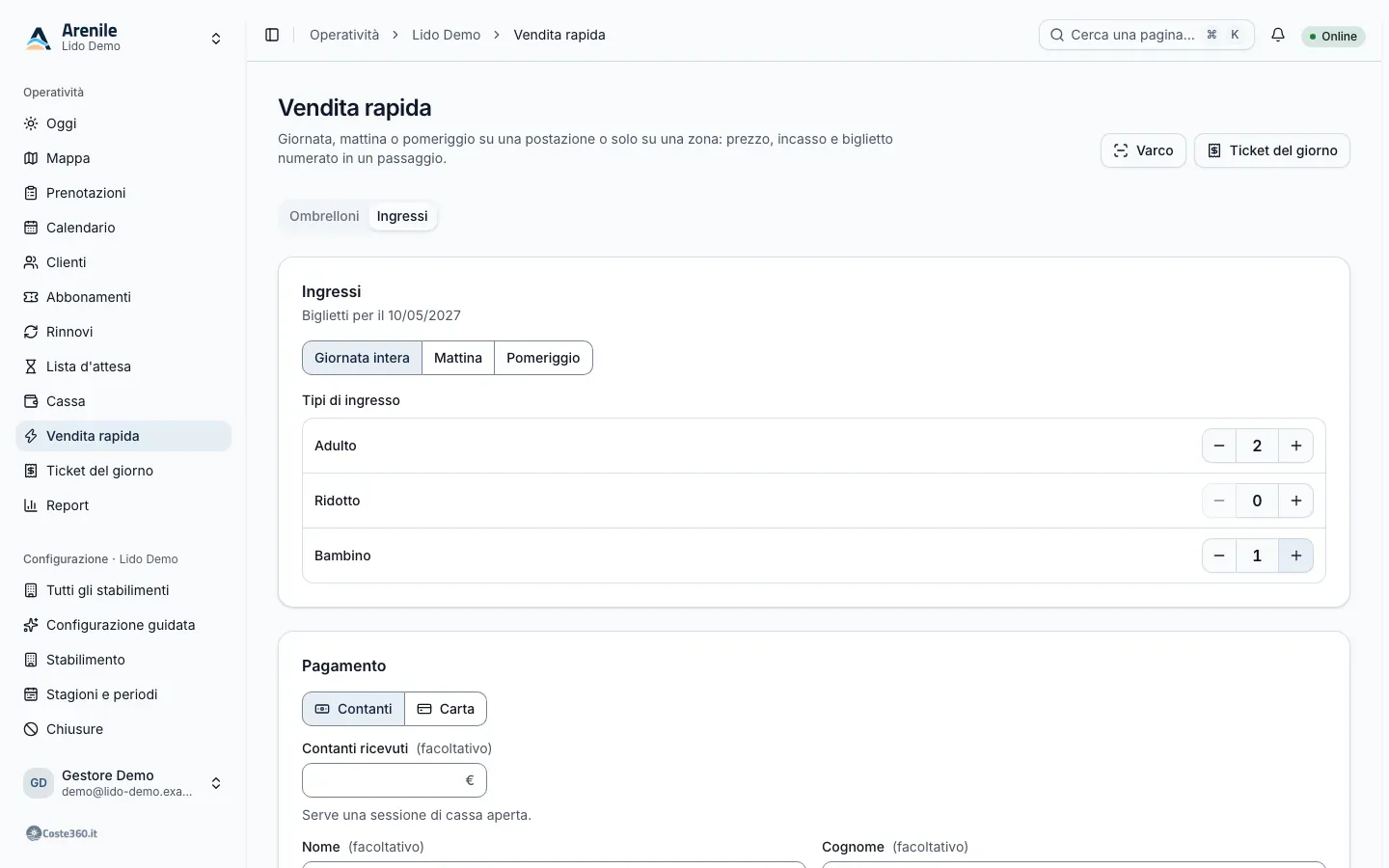Increase Adulto ticket count
Image resolution: width=1389 pixels, height=868 pixels.
tap(1296, 446)
